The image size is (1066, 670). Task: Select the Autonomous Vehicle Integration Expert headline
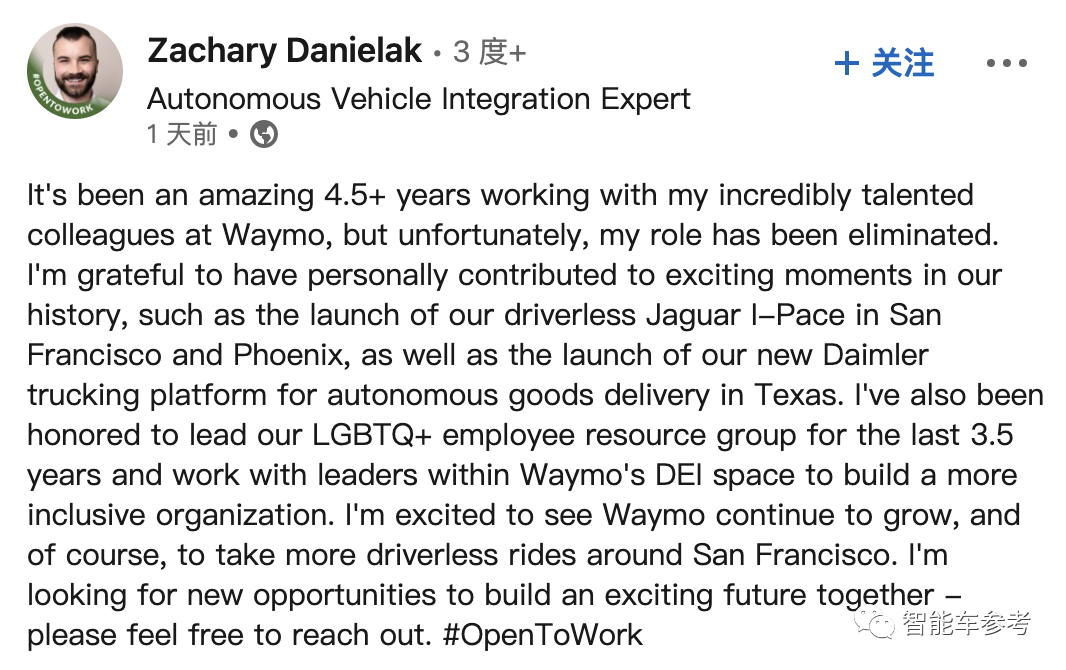[x=419, y=99]
